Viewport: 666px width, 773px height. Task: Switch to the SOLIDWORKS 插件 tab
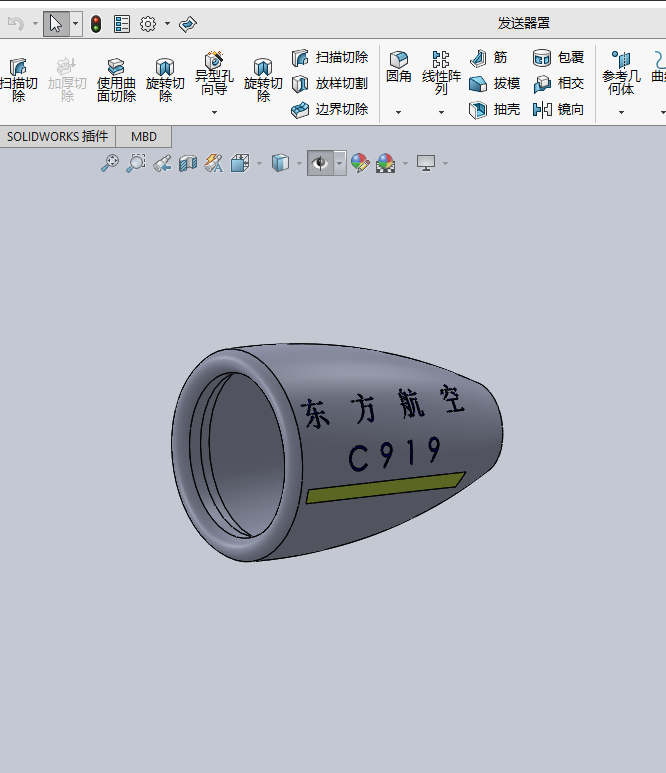click(x=57, y=137)
